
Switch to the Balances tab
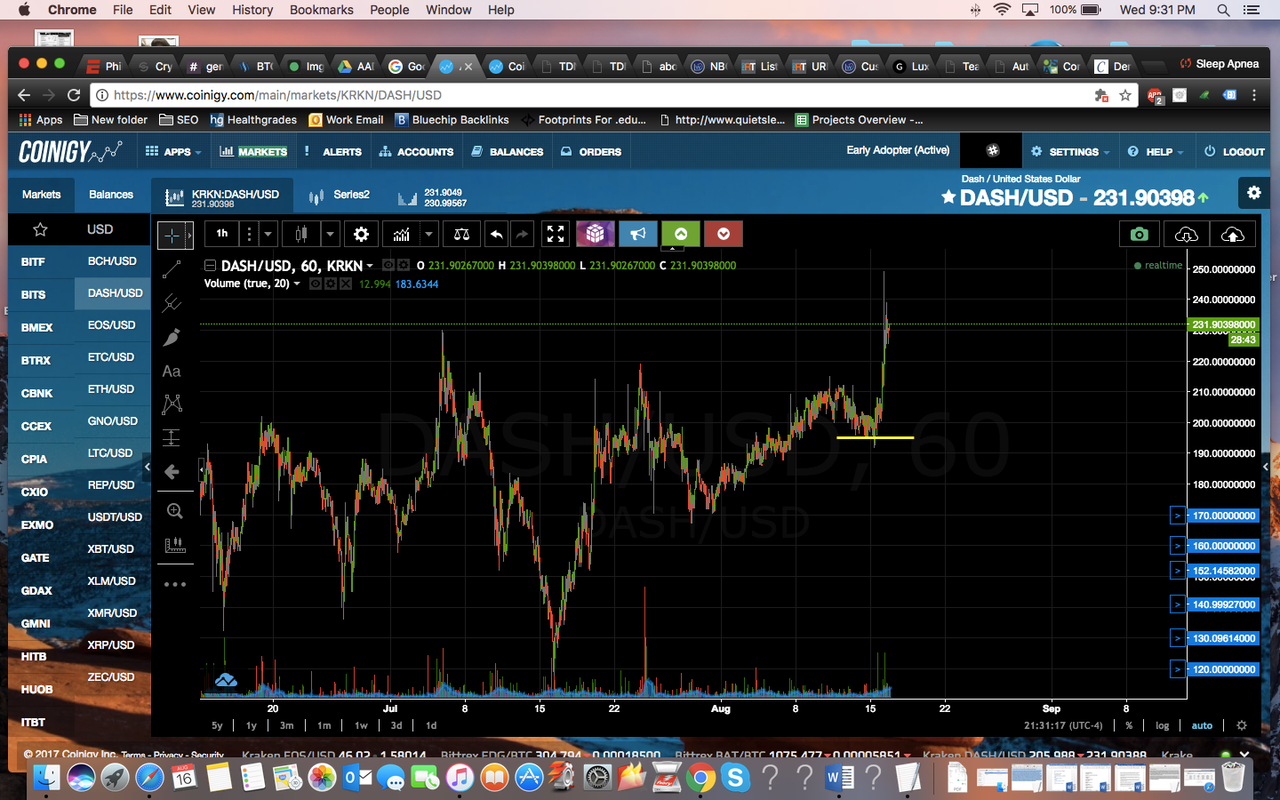point(111,195)
